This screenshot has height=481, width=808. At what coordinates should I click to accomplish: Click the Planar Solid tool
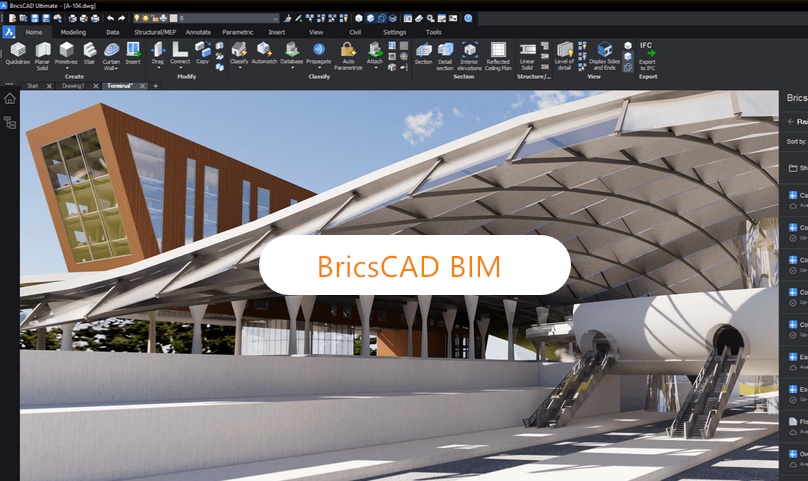coord(43,53)
